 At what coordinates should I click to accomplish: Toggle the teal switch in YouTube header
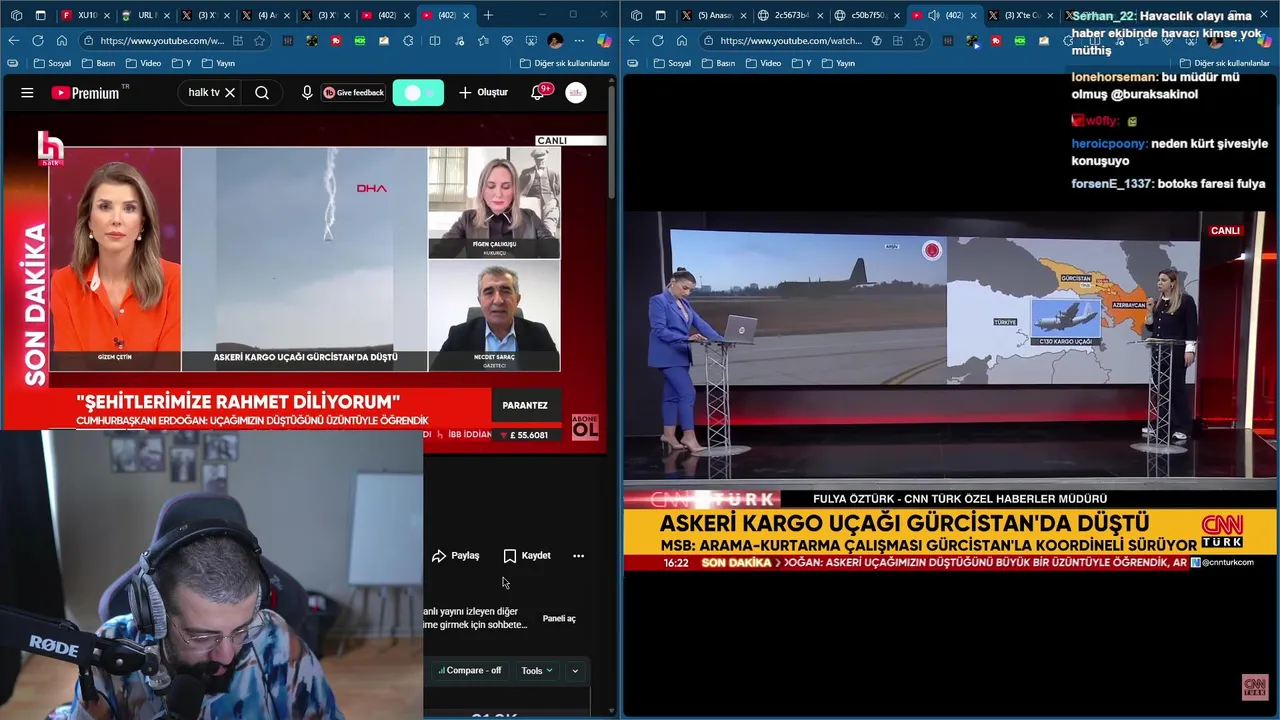418,93
